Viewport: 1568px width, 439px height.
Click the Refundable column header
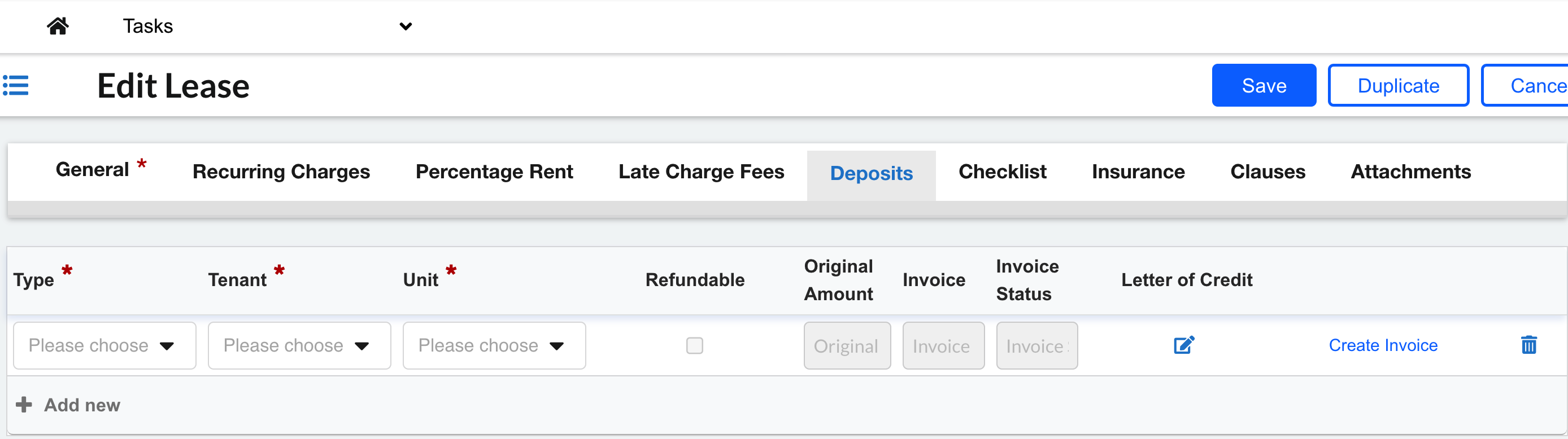695,280
